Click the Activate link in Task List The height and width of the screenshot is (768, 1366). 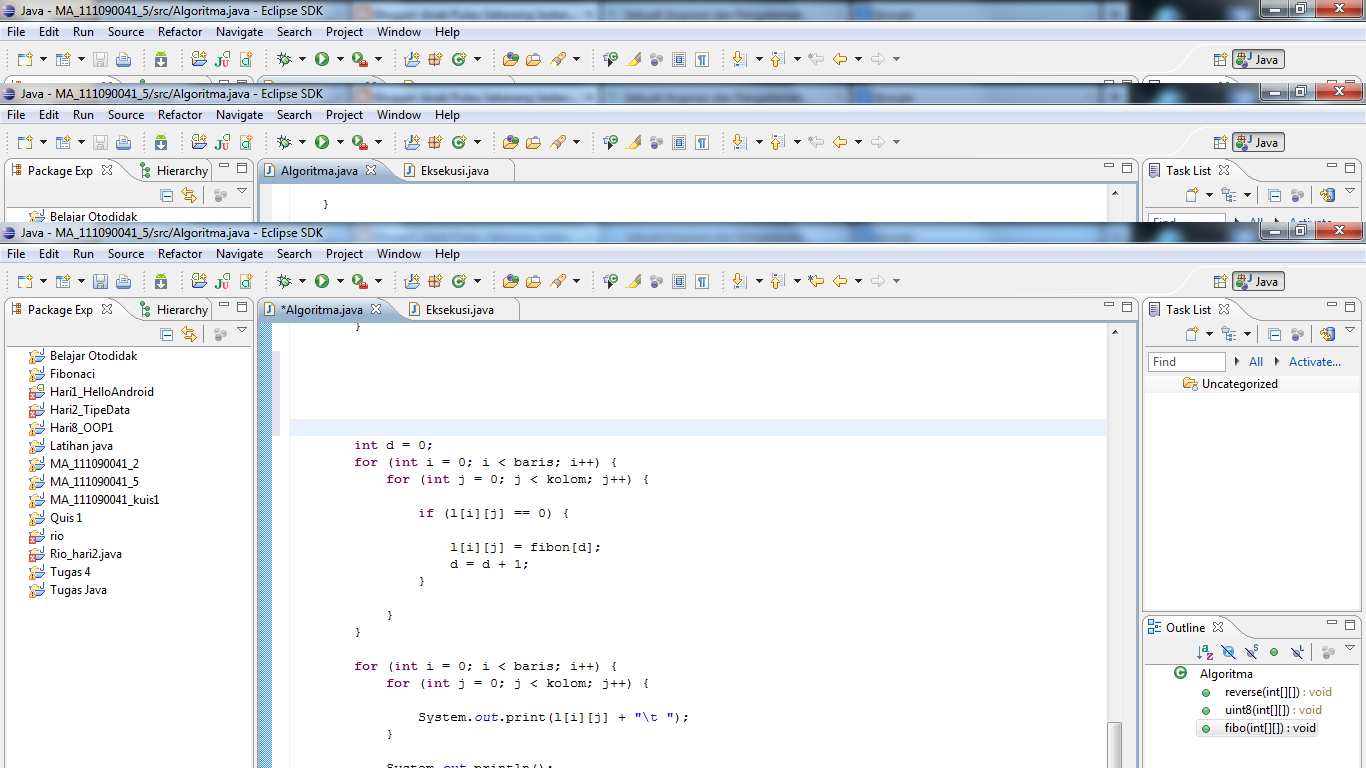point(1315,361)
